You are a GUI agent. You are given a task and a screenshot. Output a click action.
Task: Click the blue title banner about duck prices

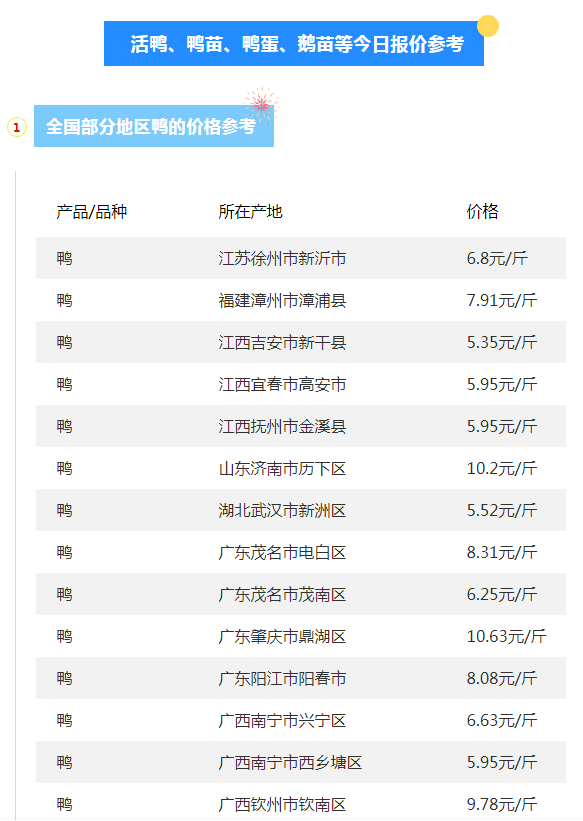coord(294,43)
